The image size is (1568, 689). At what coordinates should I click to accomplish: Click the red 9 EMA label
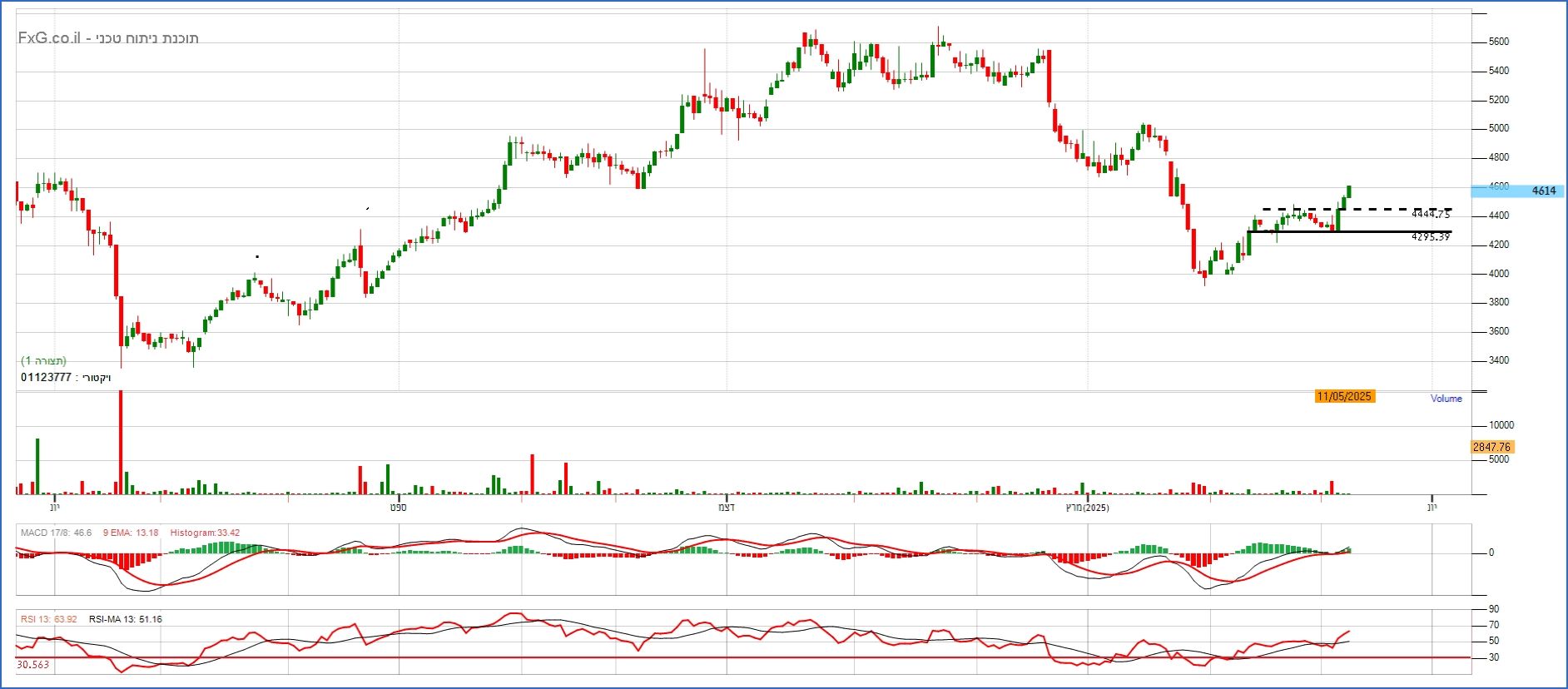point(130,533)
